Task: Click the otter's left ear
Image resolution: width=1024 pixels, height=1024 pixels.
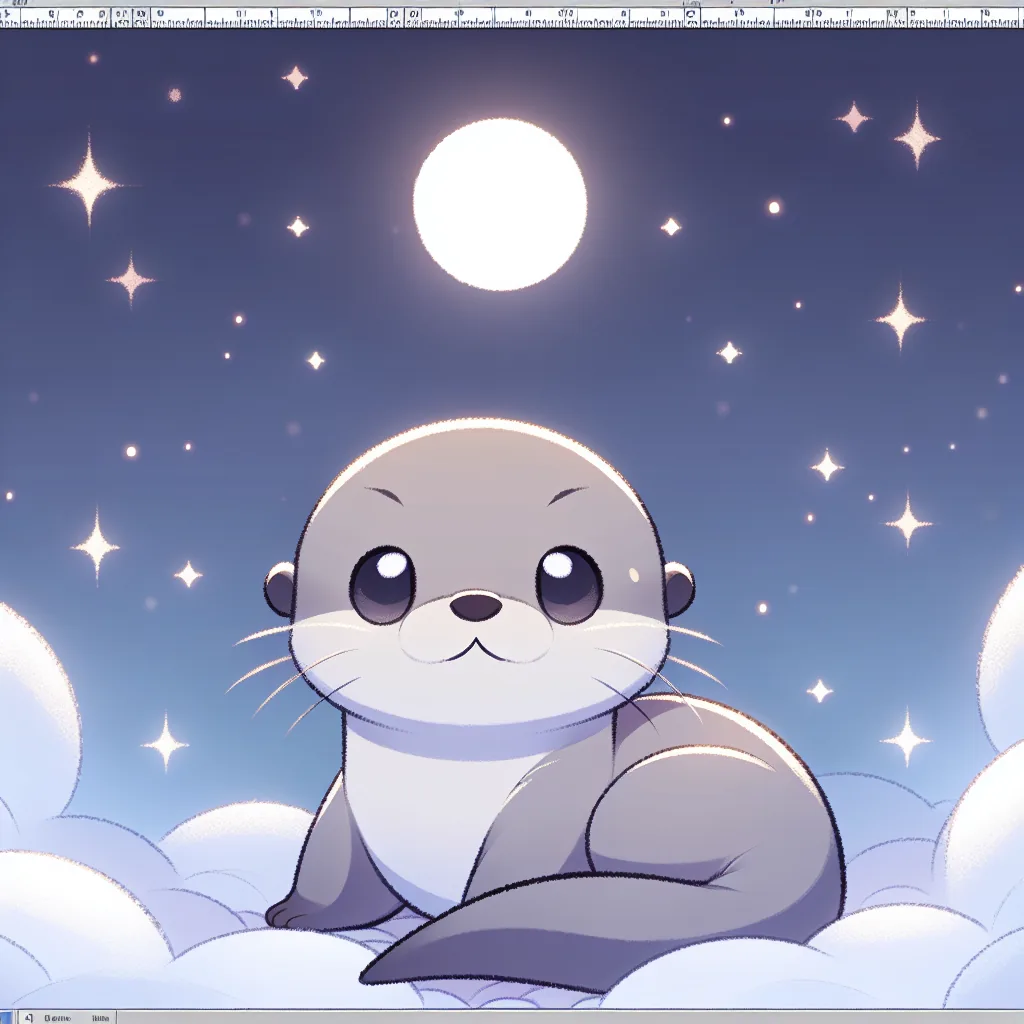Action: [x=280, y=589]
